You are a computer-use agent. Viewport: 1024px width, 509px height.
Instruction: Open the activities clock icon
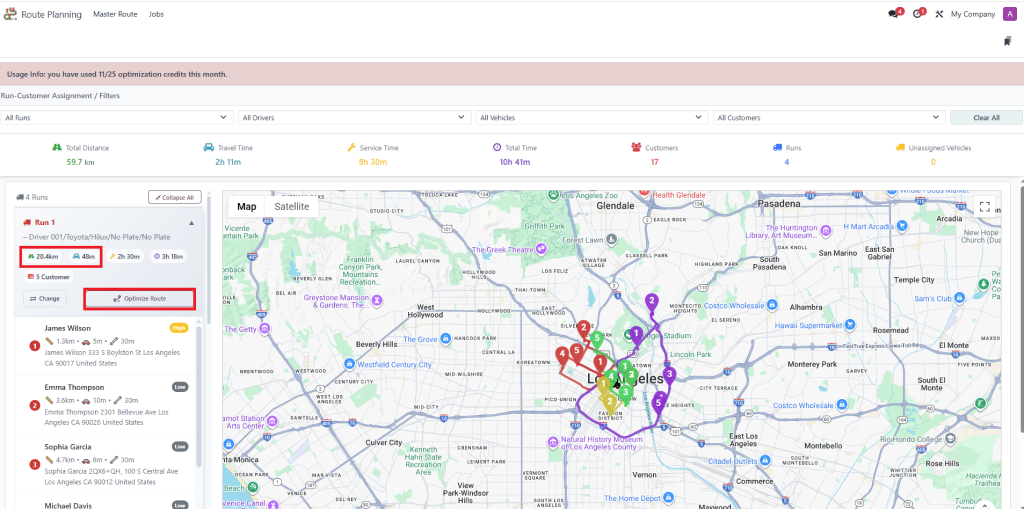(917, 14)
